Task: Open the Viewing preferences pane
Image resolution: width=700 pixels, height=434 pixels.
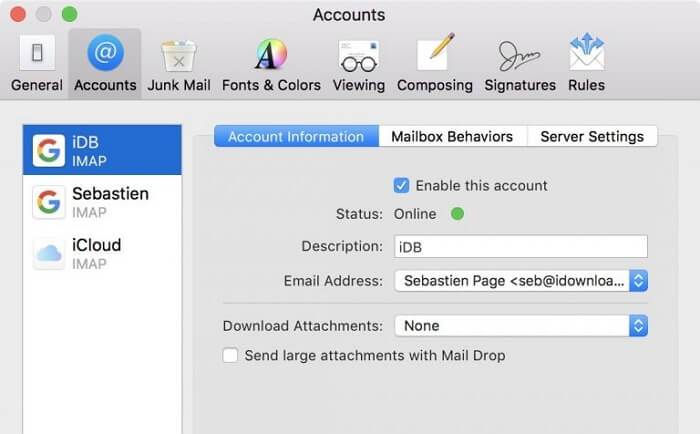Action: [358, 64]
